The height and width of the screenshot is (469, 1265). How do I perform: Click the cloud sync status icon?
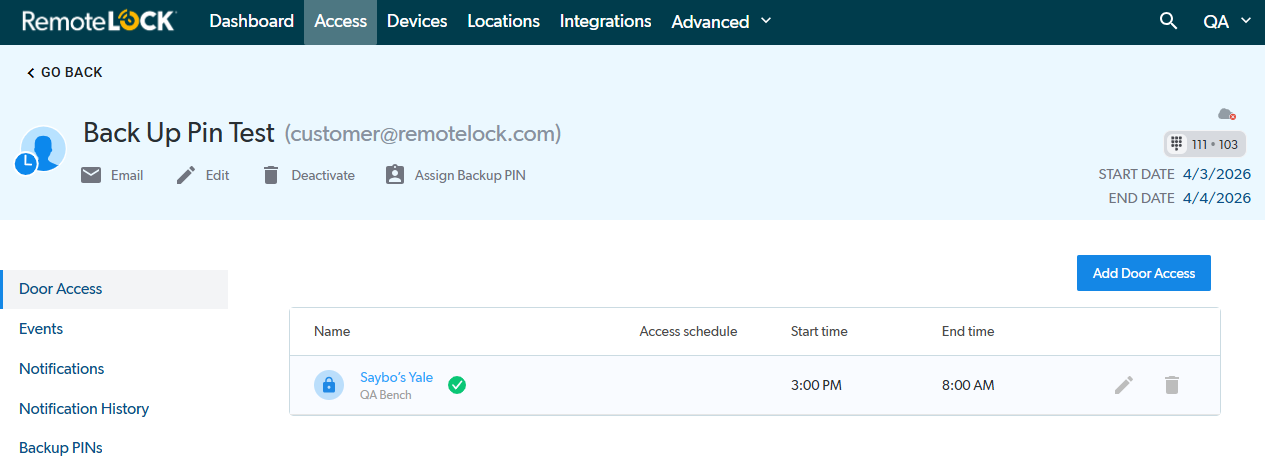pyautogui.click(x=1226, y=114)
